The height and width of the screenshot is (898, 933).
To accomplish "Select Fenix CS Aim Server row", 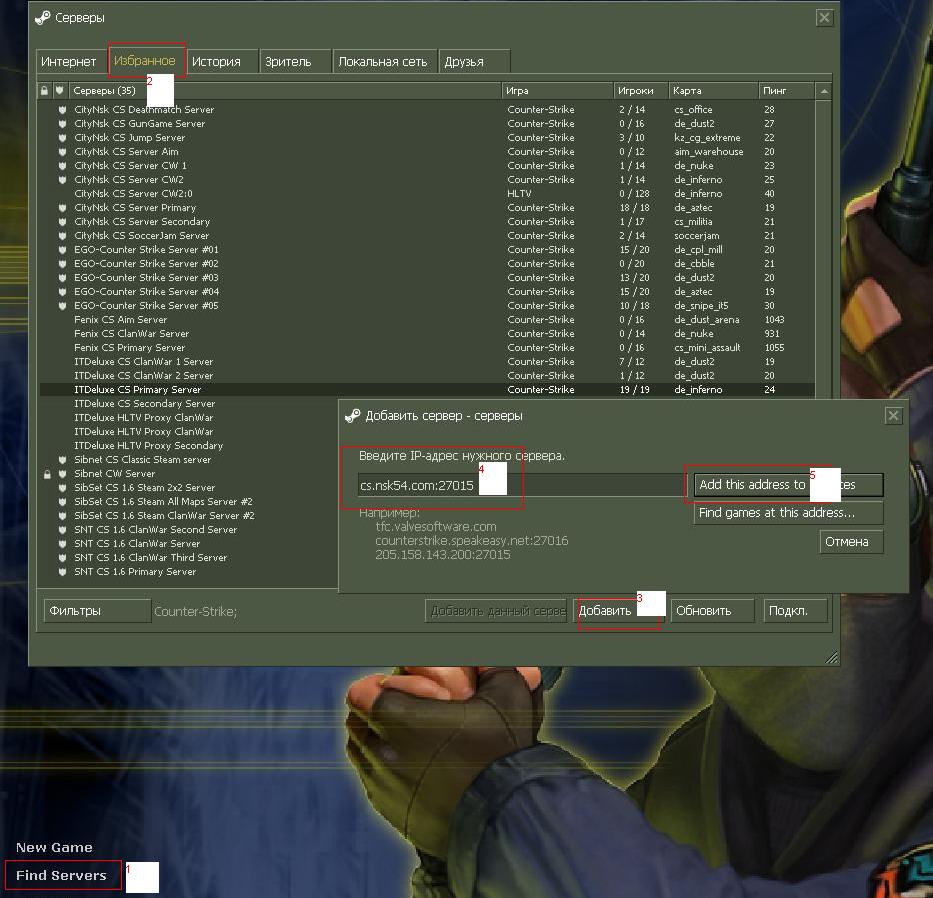I will (x=427, y=320).
